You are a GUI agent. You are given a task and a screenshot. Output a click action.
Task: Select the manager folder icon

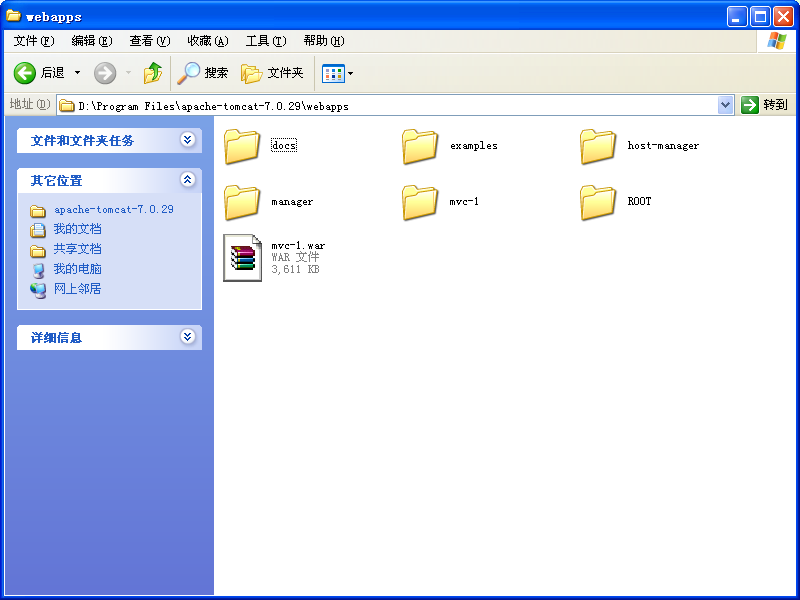click(242, 202)
